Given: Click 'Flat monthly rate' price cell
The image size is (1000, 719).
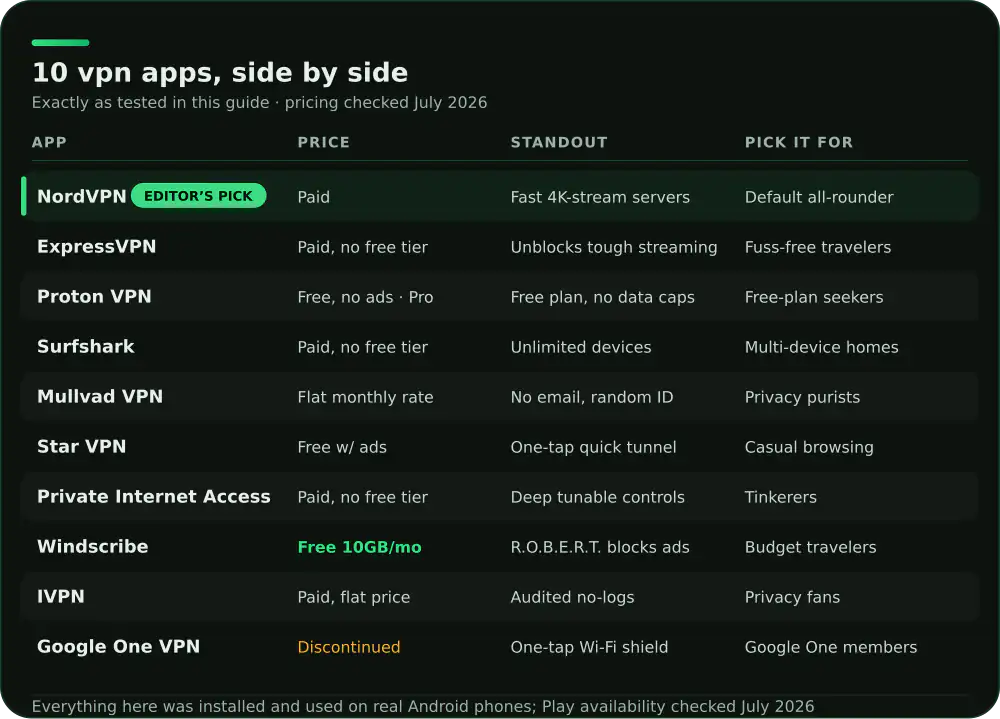Looking at the screenshot, I should (x=365, y=397).
